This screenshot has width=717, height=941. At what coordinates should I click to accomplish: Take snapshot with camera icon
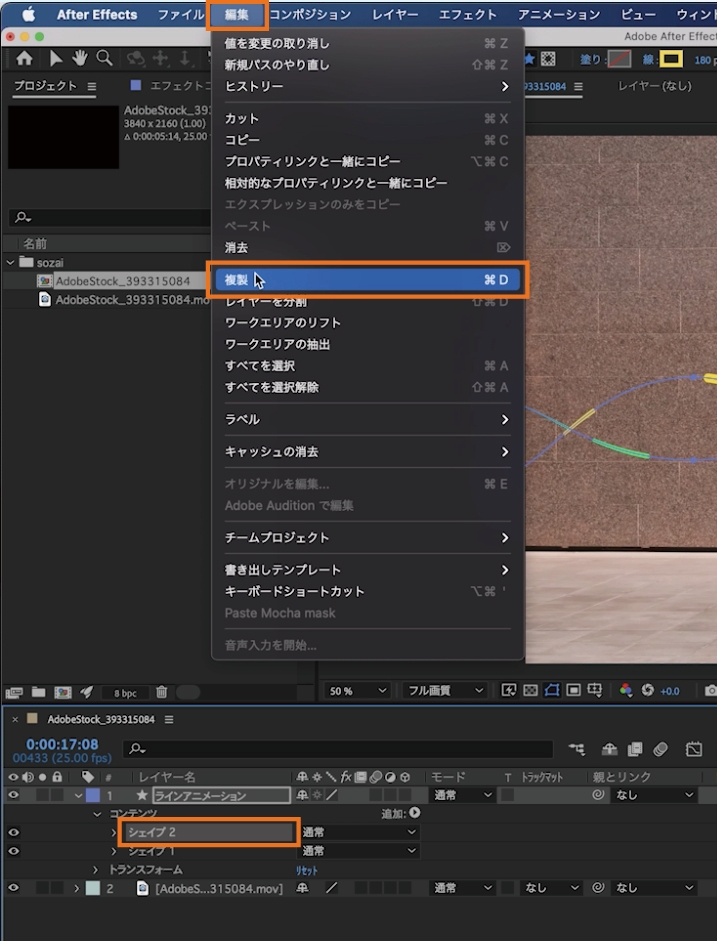click(x=710, y=690)
